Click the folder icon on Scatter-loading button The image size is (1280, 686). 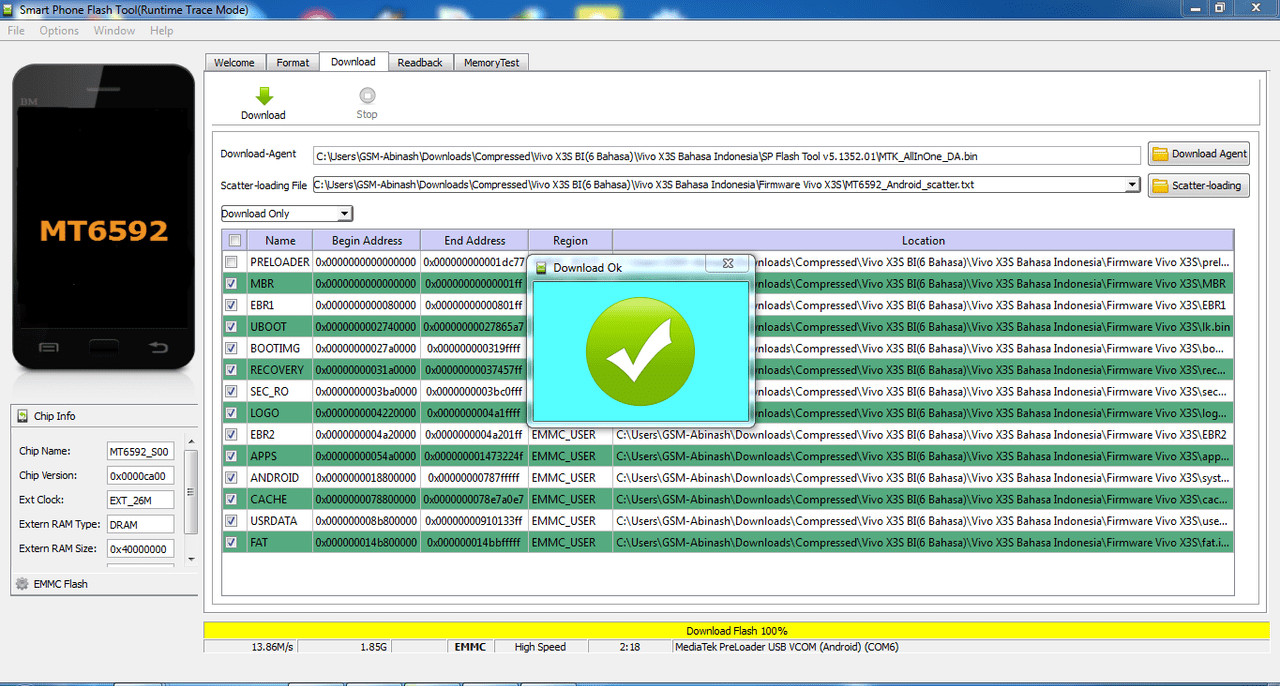pos(1160,185)
